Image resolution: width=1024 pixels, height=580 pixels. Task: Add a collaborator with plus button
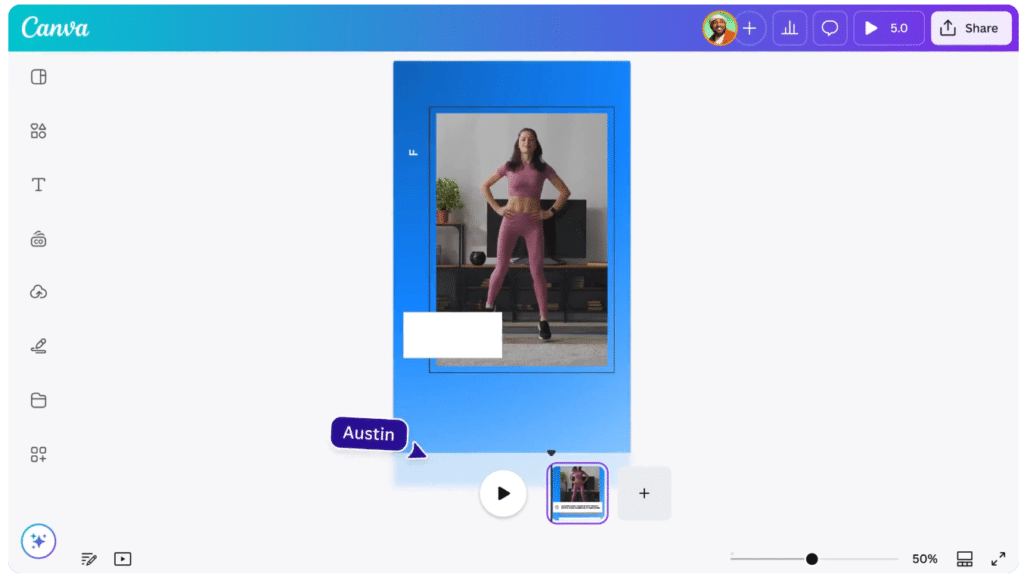click(x=749, y=28)
